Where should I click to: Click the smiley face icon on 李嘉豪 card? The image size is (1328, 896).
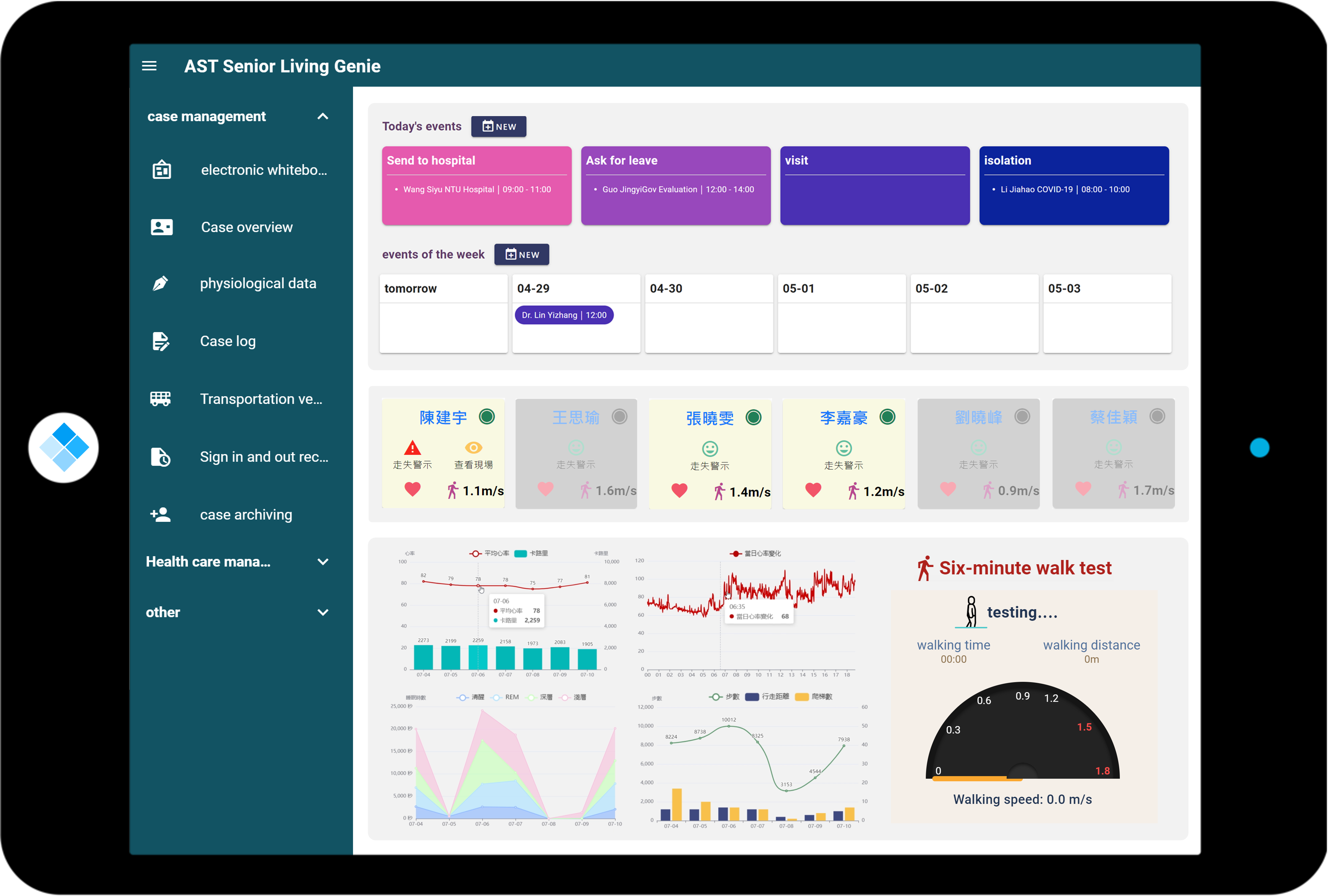[844, 448]
